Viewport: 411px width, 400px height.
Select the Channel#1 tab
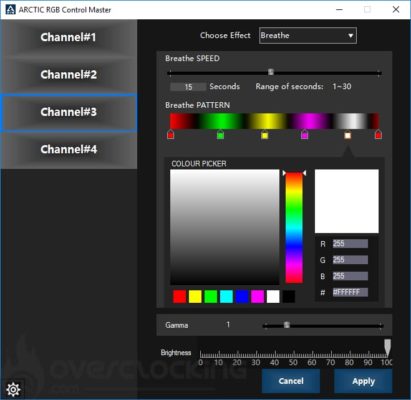[68, 37]
